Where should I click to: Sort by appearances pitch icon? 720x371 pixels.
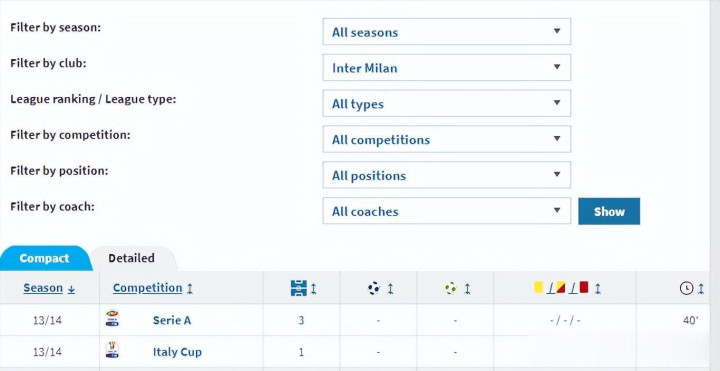pos(299,288)
